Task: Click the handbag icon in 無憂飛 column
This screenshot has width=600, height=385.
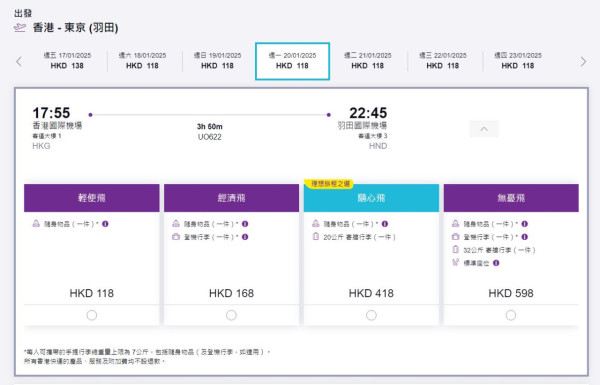Action: 455,223
